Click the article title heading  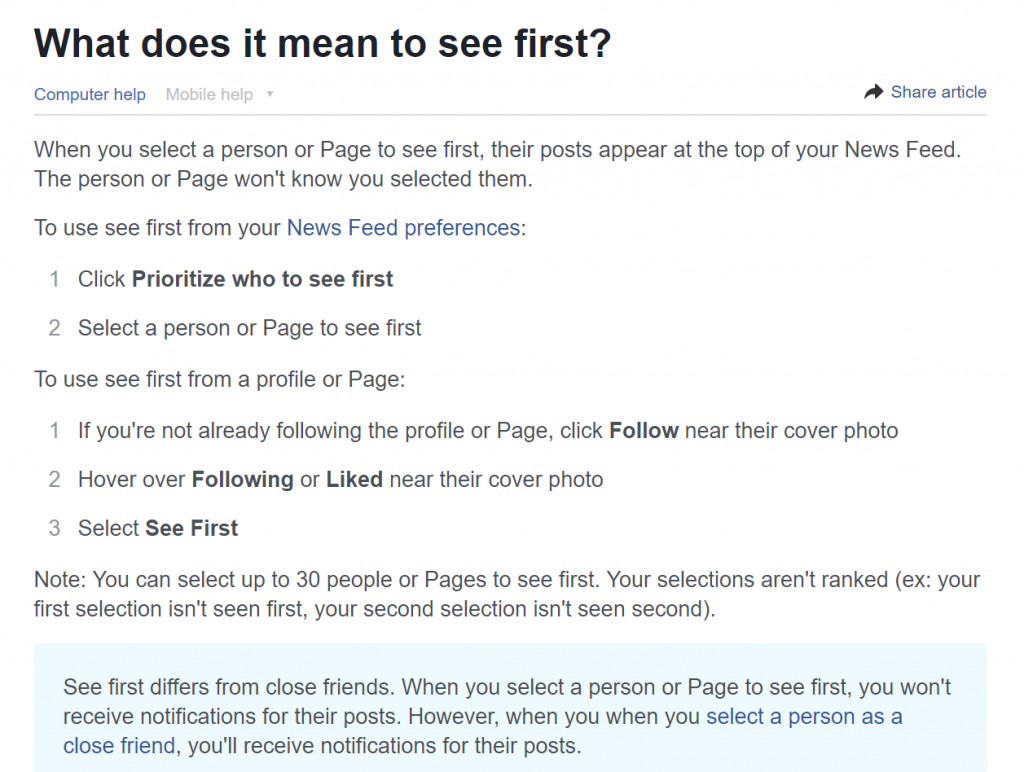coord(323,43)
